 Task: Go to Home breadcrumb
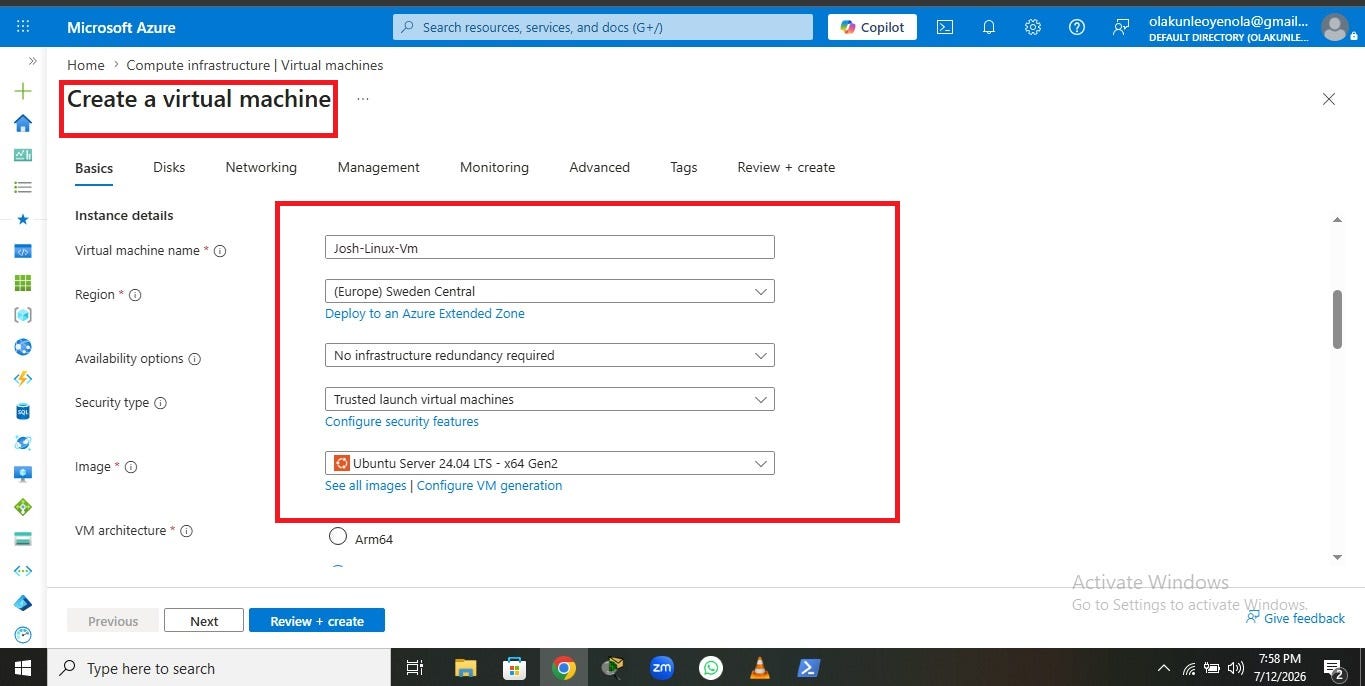(x=86, y=65)
